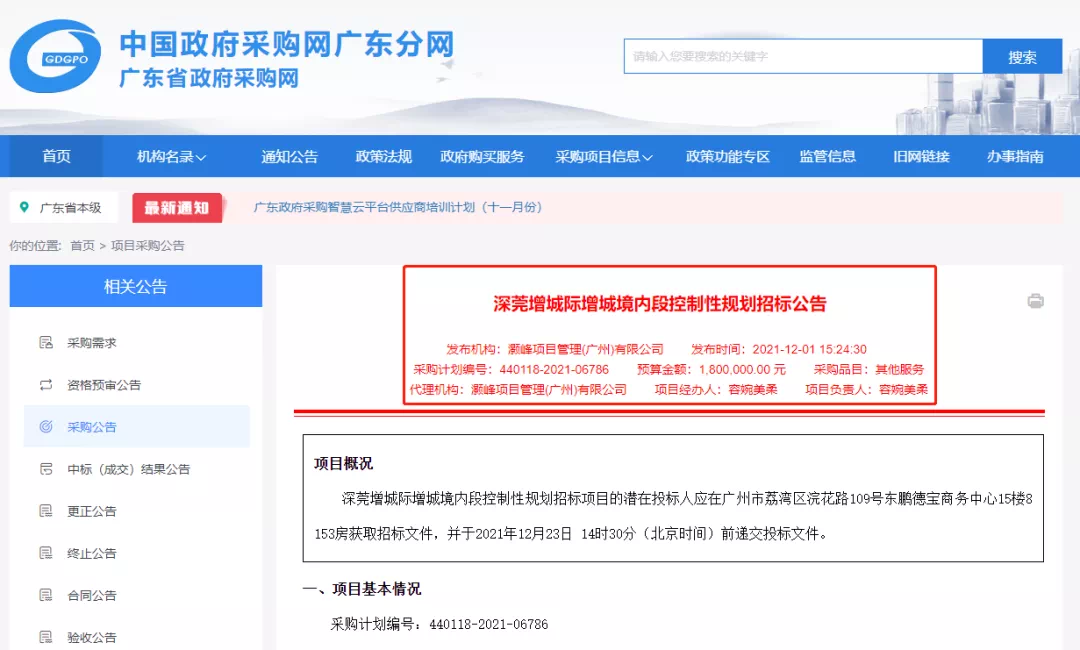Click the 相关公告 sidebar header
The image size is (1080, 650).
136,286
